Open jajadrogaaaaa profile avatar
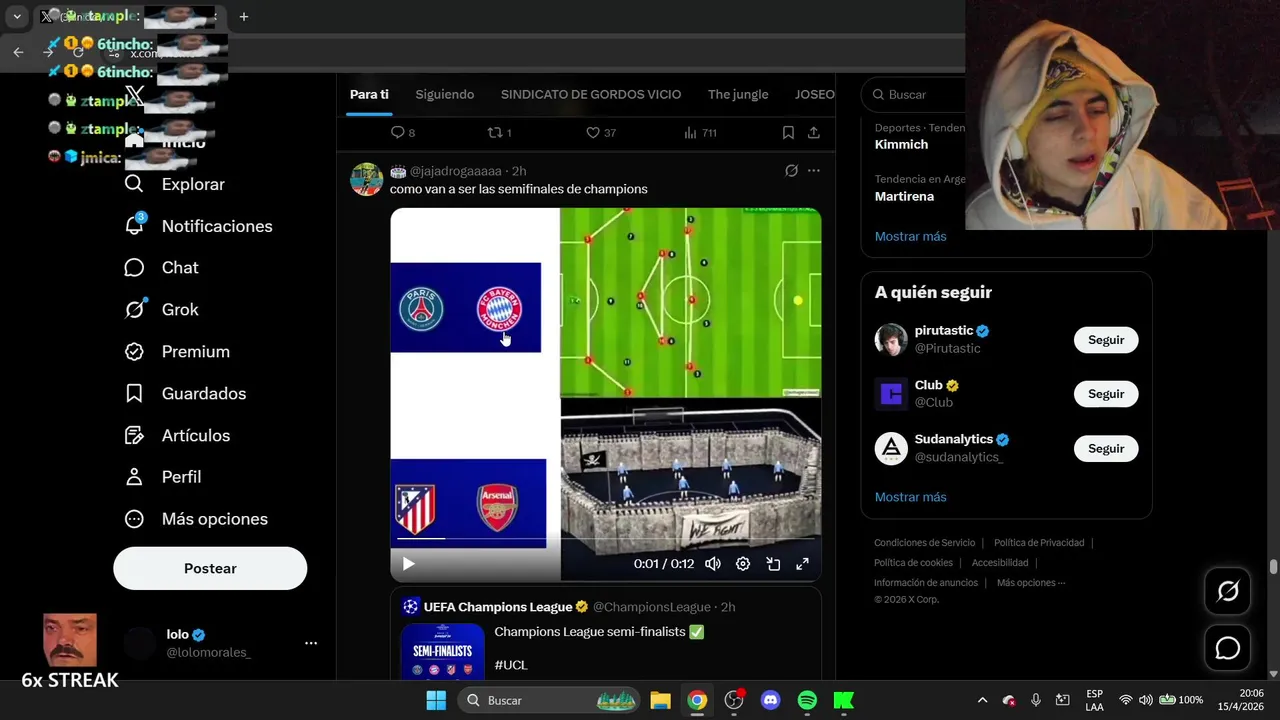 coord(367,179)
